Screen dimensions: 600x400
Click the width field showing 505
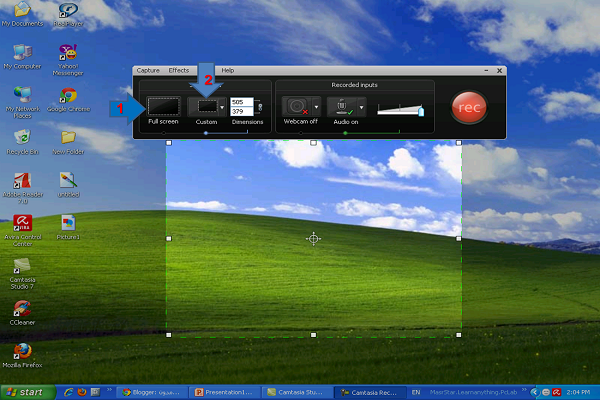coord(241,102)
